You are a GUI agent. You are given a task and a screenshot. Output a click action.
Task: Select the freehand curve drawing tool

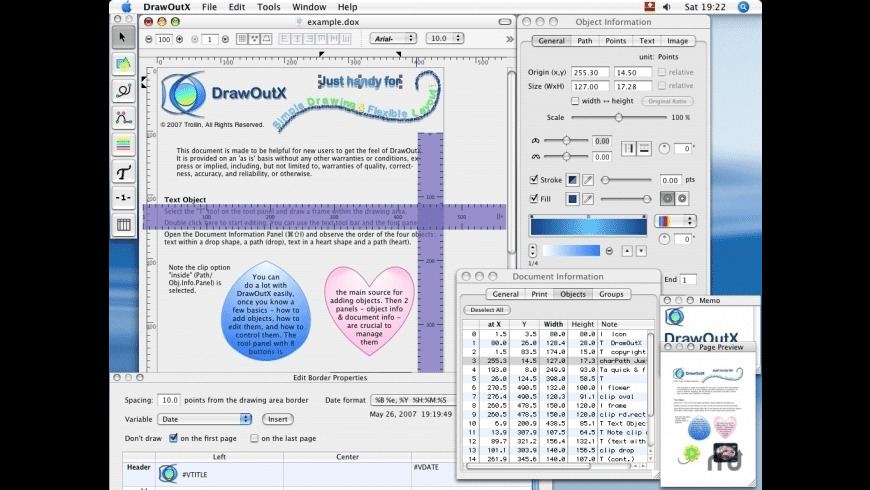123,90
